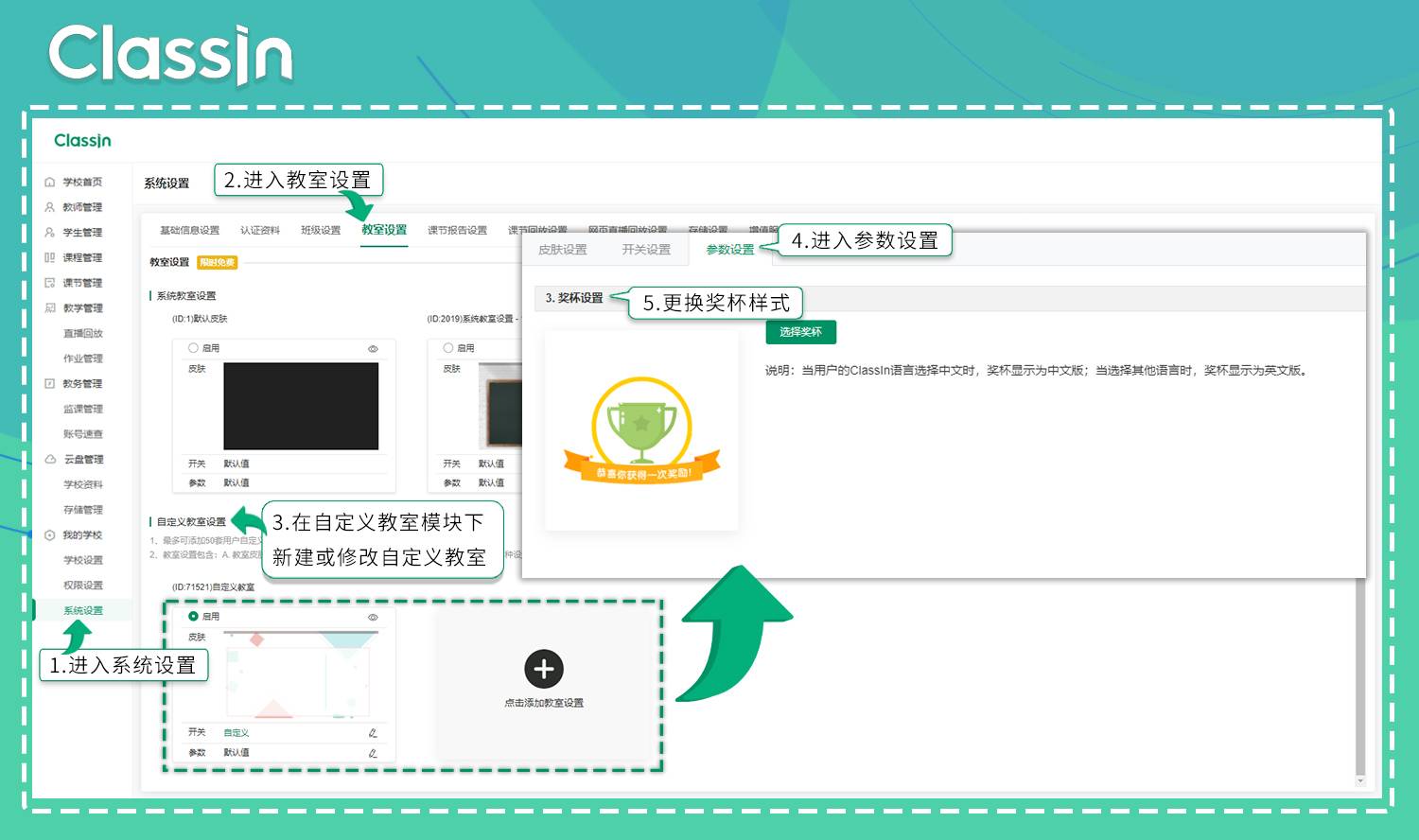1419x840 pixels.
Task: Click the 云盘管理 cloud icon
Action: [x=50, y=459]
